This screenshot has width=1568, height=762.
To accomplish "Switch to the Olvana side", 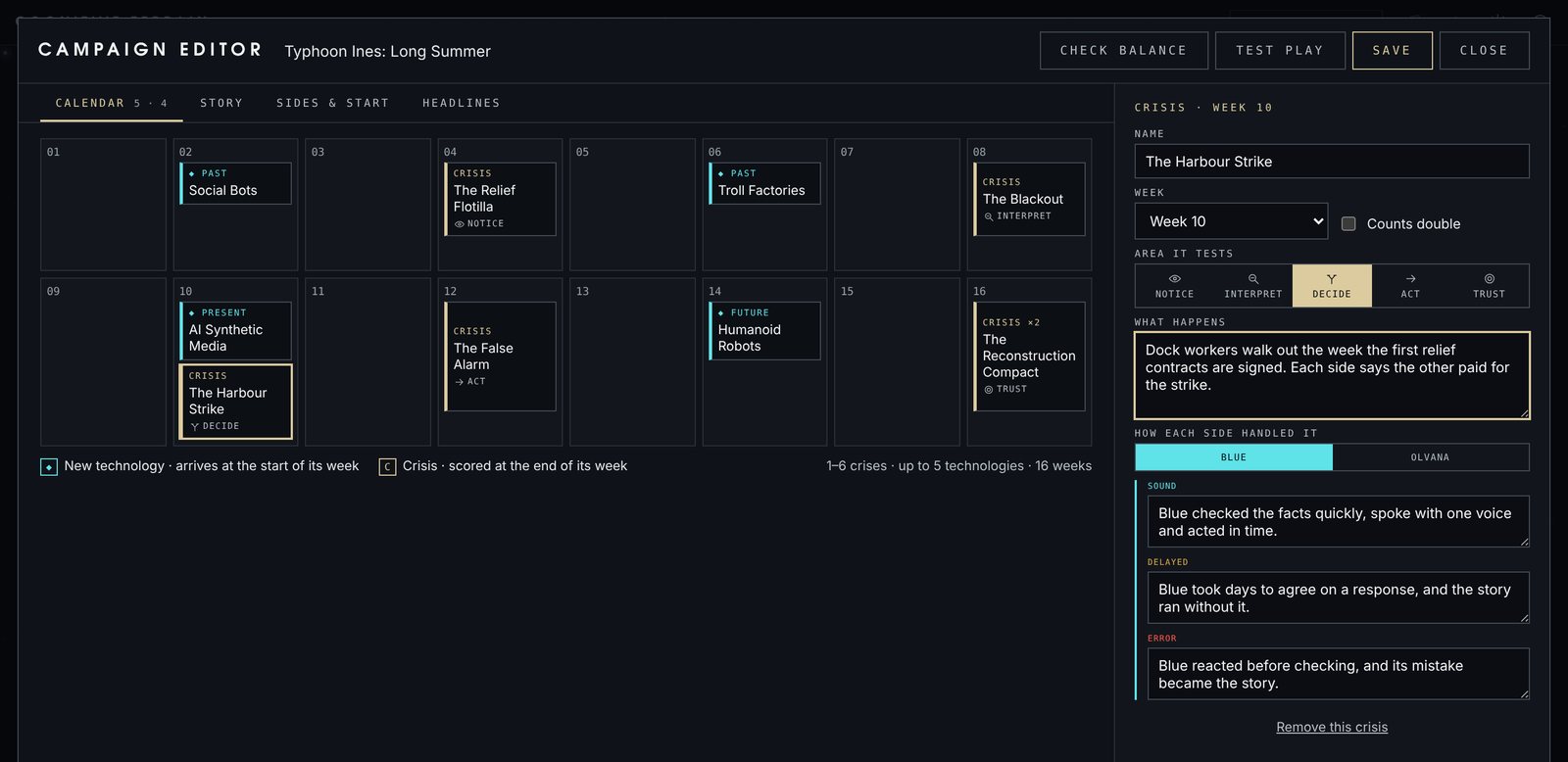I will [x=1431, y=457].
